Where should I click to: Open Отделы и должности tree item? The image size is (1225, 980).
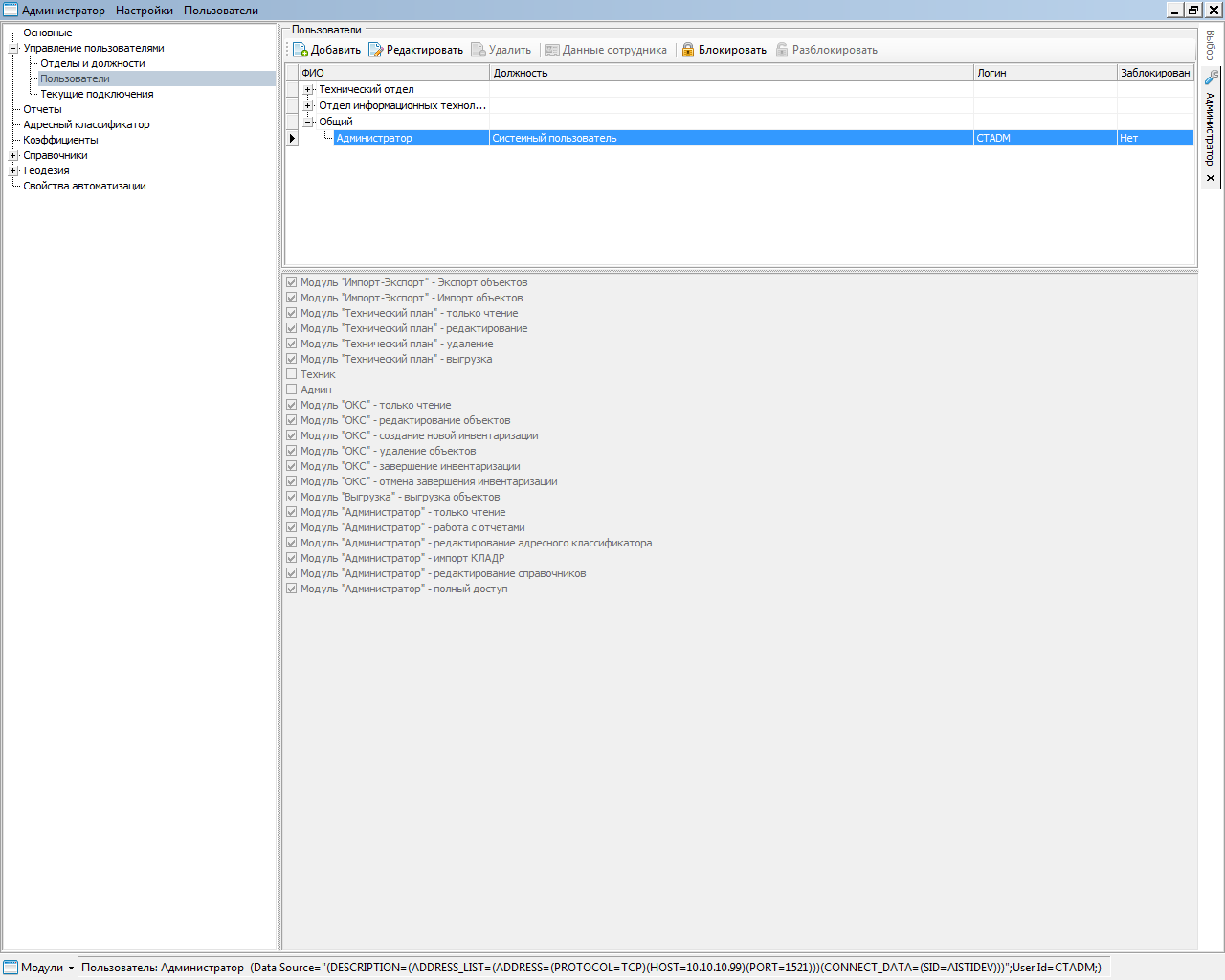coord(92,63)
